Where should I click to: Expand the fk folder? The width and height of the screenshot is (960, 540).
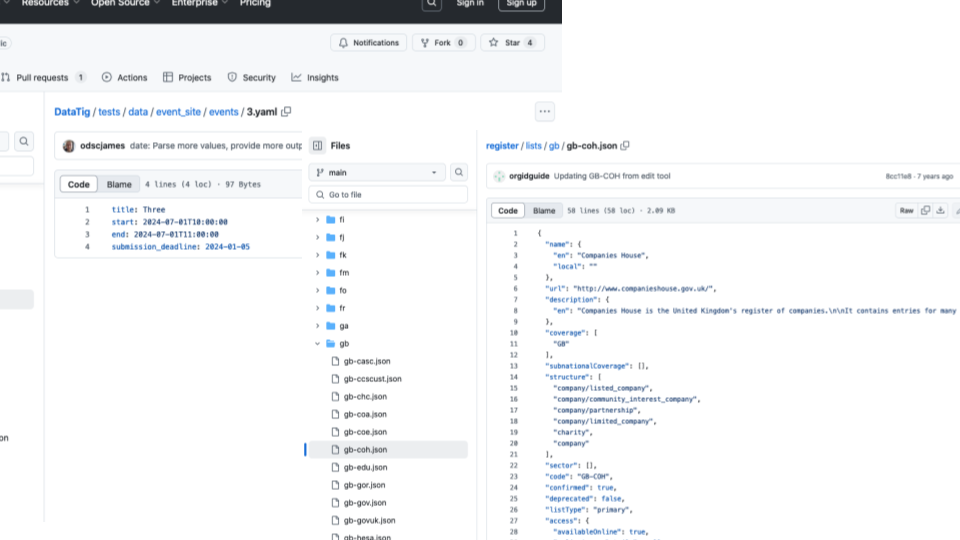click(317, 255)
